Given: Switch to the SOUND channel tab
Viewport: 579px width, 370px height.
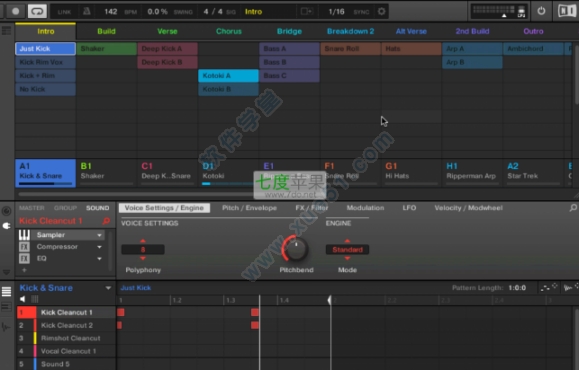Looking at the screenshot, I should tap(97, 208).
